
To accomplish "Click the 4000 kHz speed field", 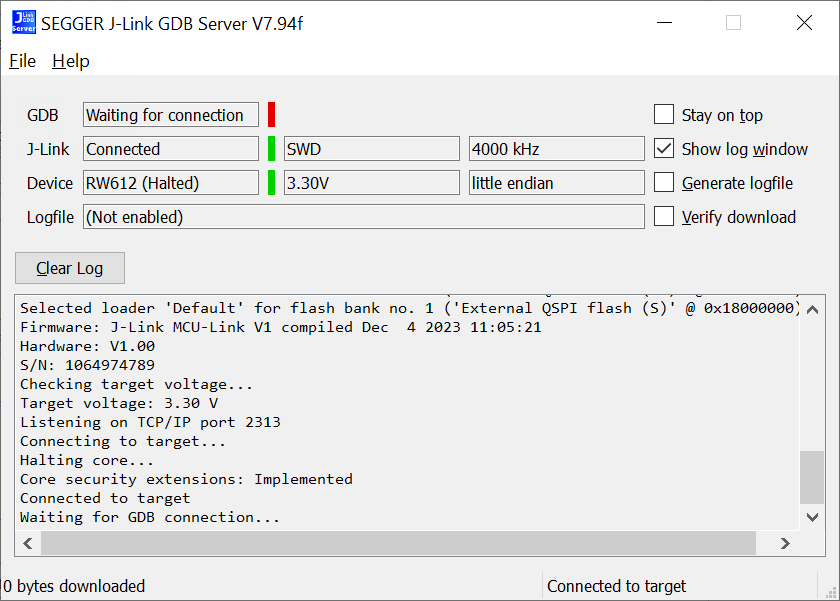I will (x=556, y=149).
